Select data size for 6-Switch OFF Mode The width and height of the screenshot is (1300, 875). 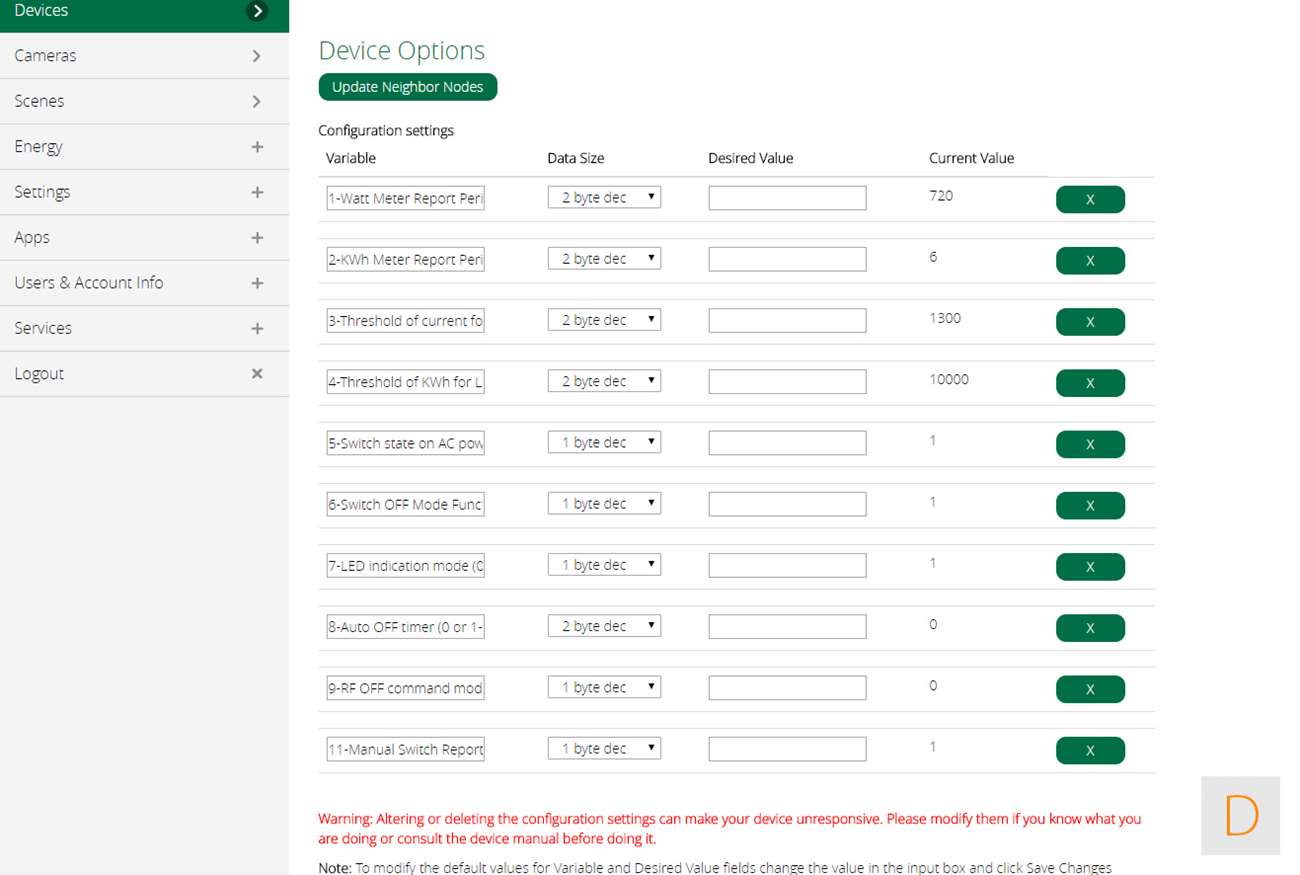(604, 504)
